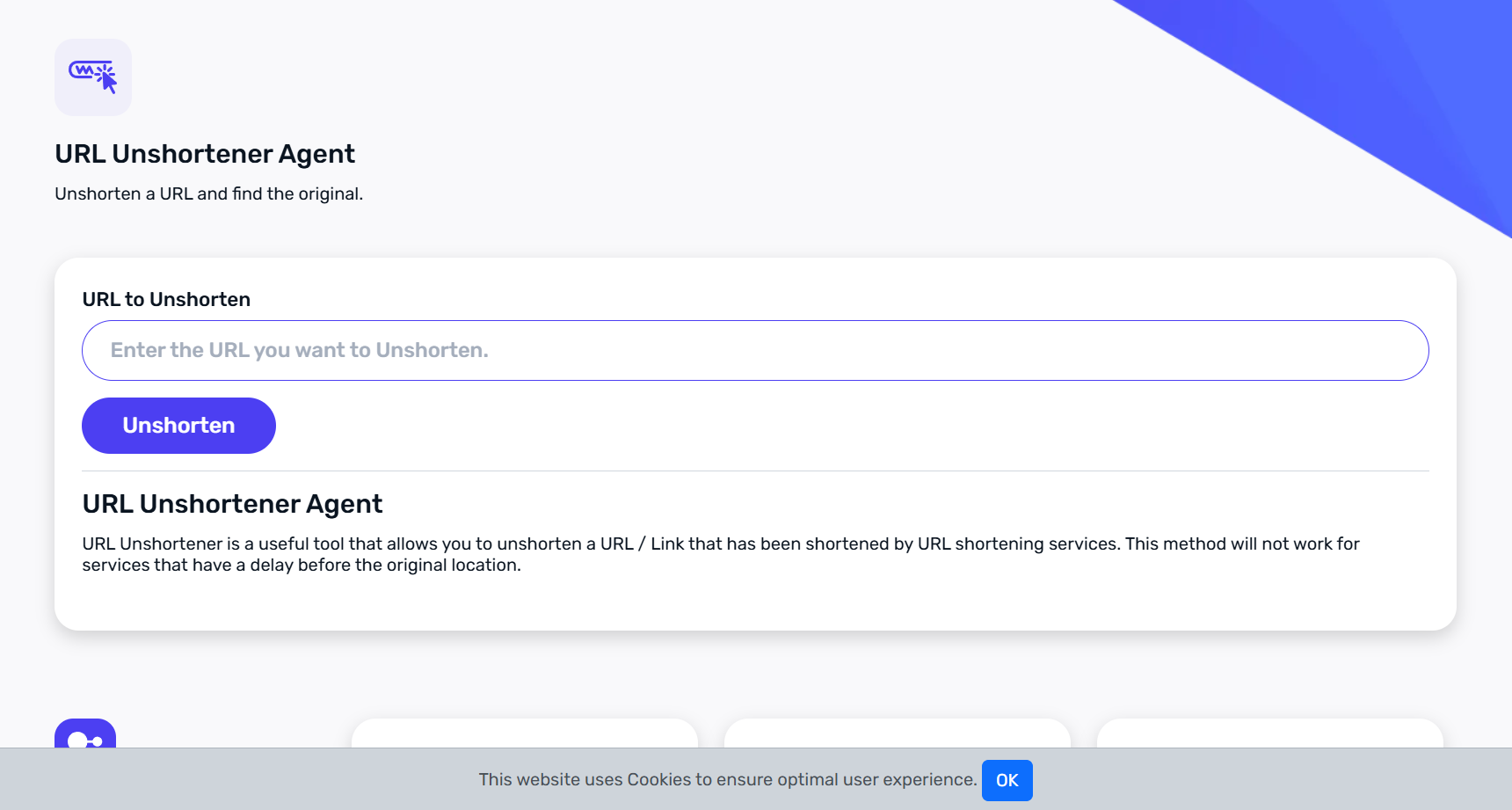Click the URL Unshortener www-cursor logo icon
Viewport: 1512px width, 810px height.
pos(93,77)
